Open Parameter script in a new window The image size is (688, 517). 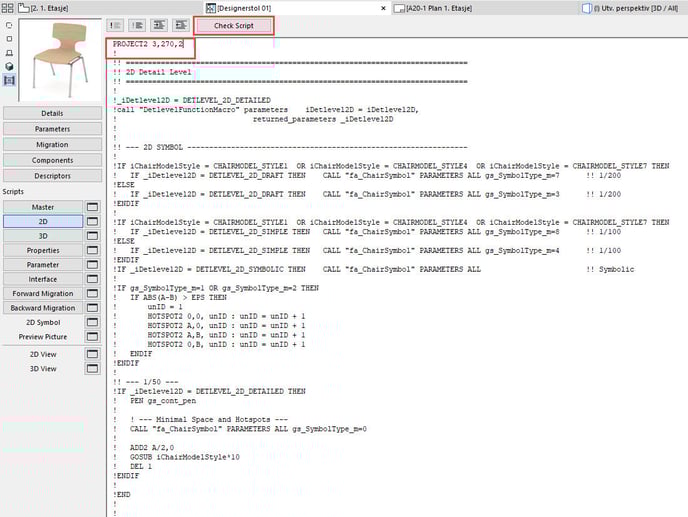coord(92,265)
